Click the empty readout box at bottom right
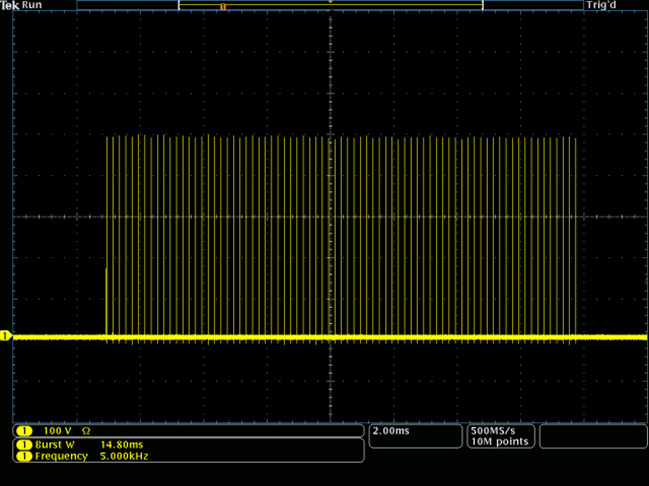The width and height of the screenshot is (649, 486). tap(591, 436)
